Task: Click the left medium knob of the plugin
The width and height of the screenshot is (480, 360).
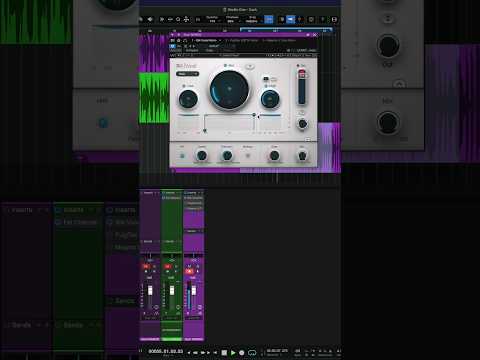Action: click(x=188, y=99)
